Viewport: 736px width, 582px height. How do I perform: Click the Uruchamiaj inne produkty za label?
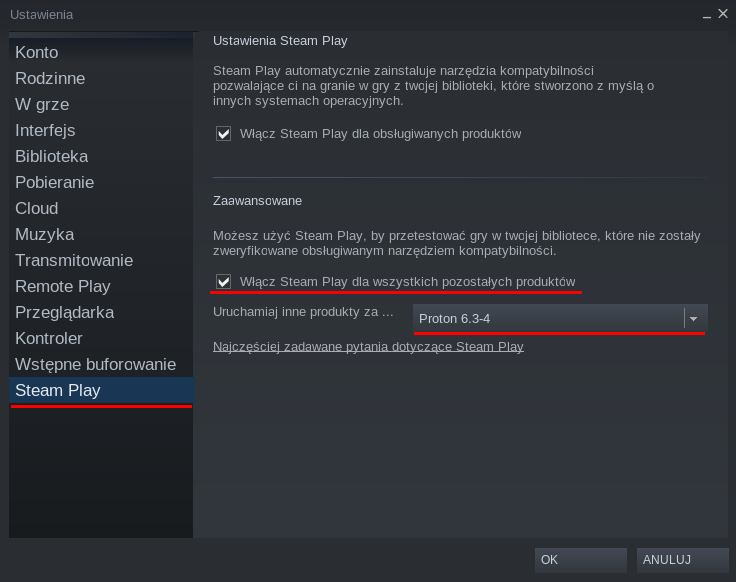click(303, 312)
